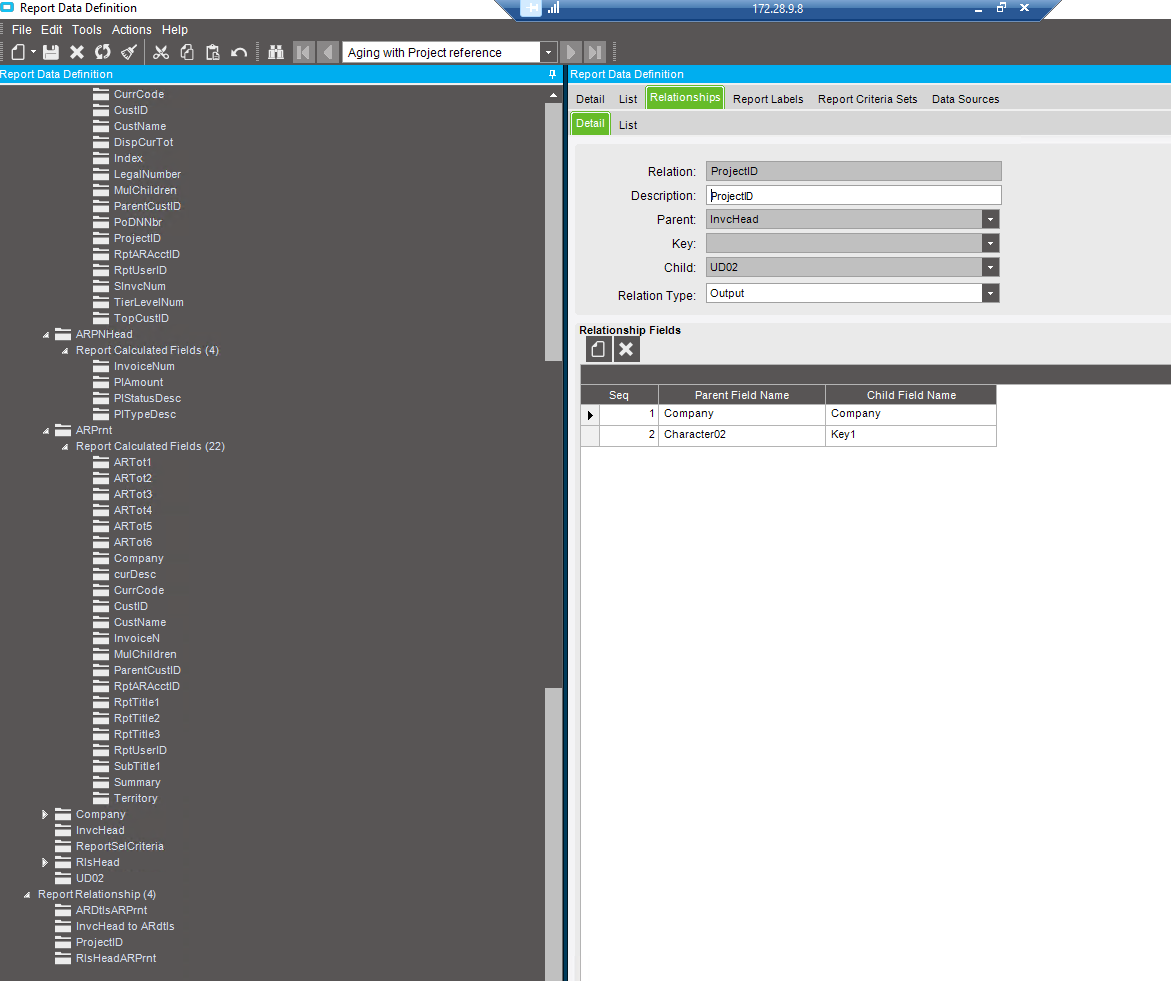The width and height of the screenshot is (1171, 981).
Task: Go to first record navigation button
Action: (x=303, y=52)
